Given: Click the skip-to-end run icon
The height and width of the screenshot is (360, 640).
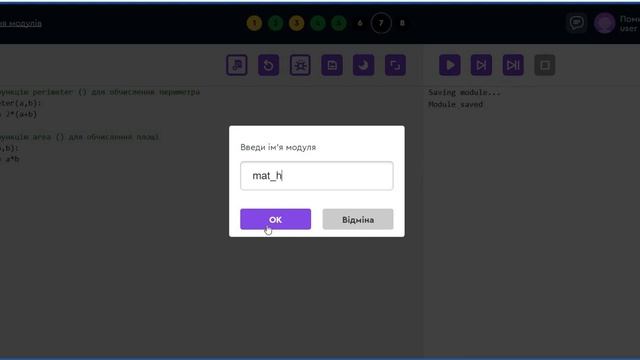Looking at the screenshot, I should (513, 65).
